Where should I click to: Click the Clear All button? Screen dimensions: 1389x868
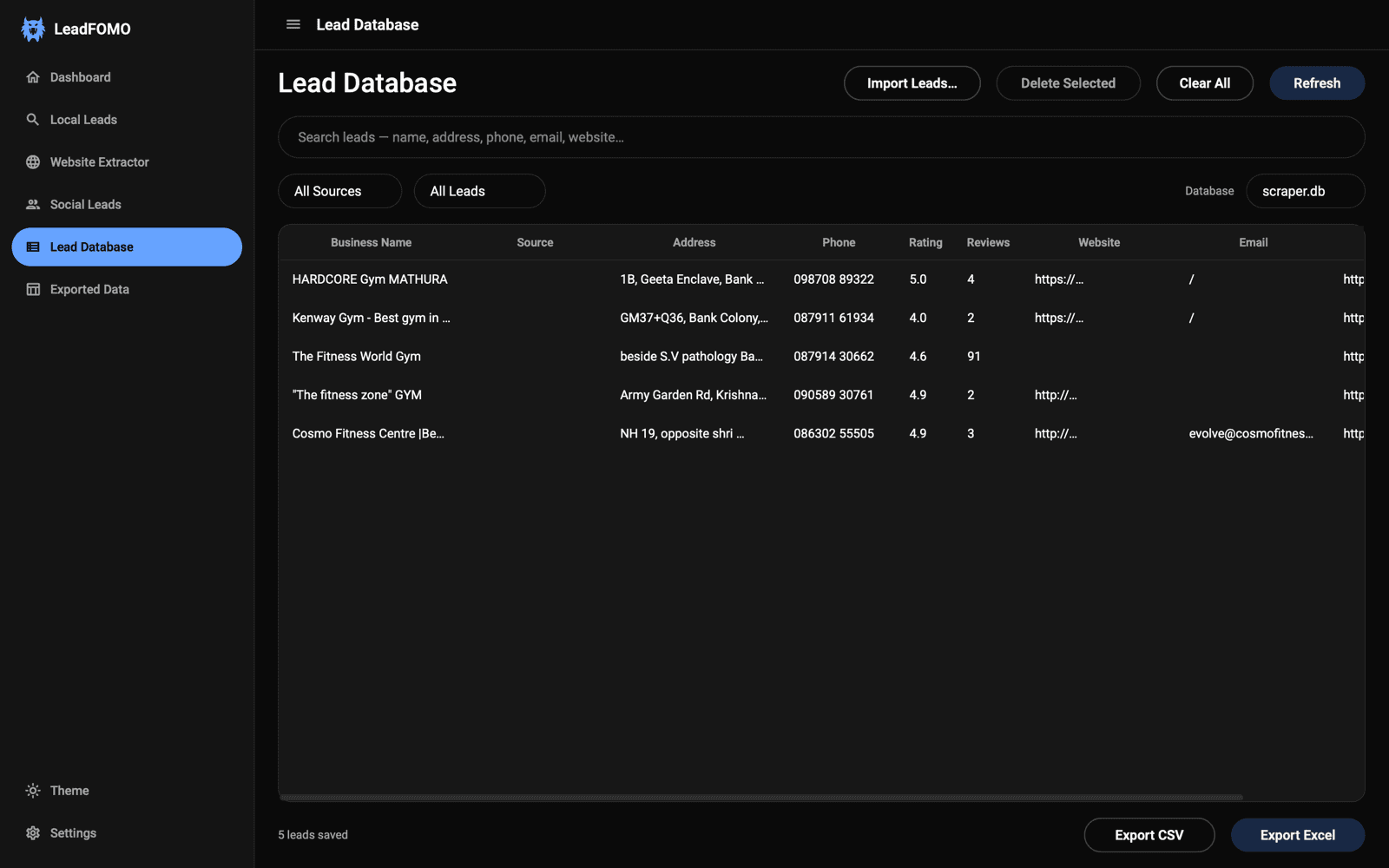1205,83
